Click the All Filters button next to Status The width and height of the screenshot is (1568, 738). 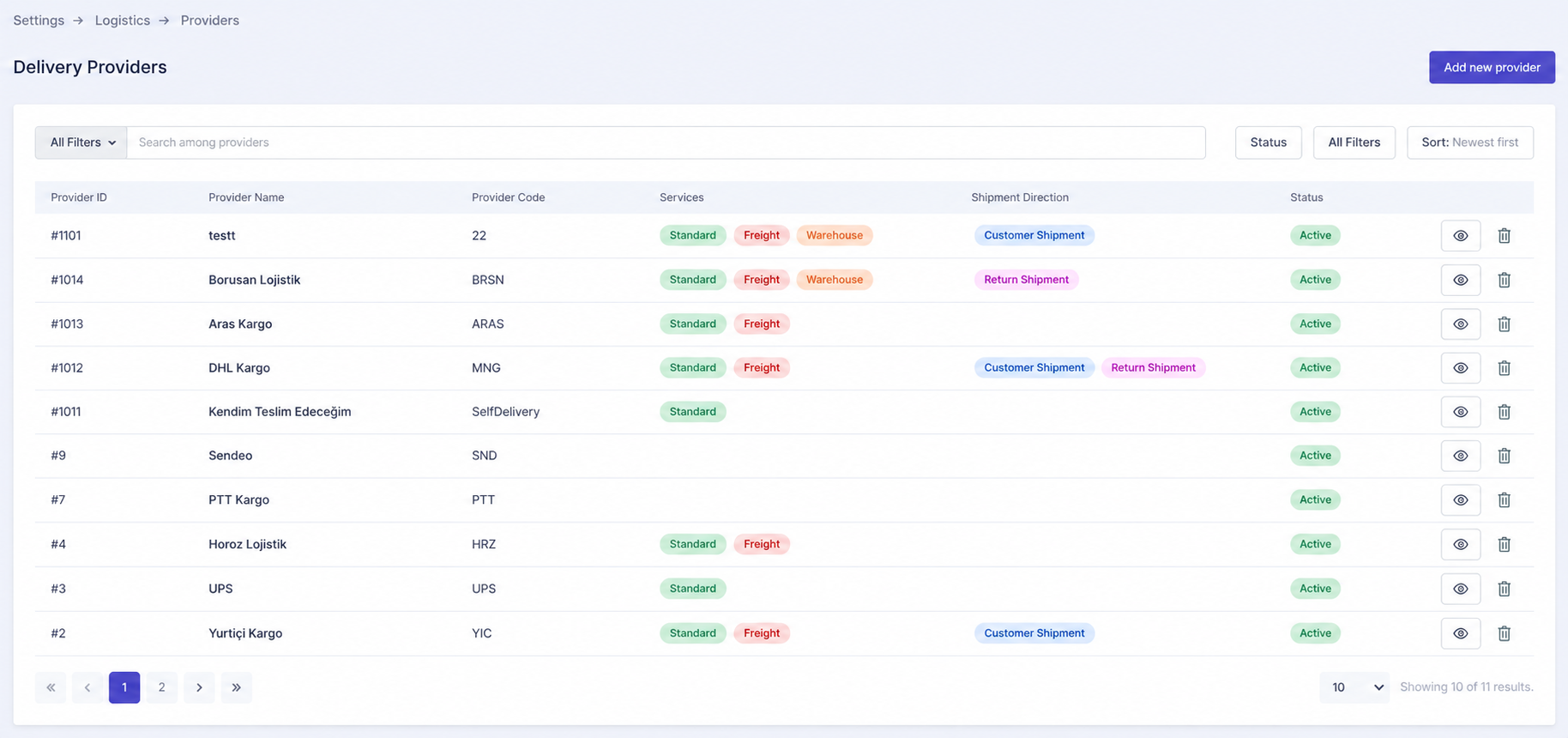[x=1354, y=142]
